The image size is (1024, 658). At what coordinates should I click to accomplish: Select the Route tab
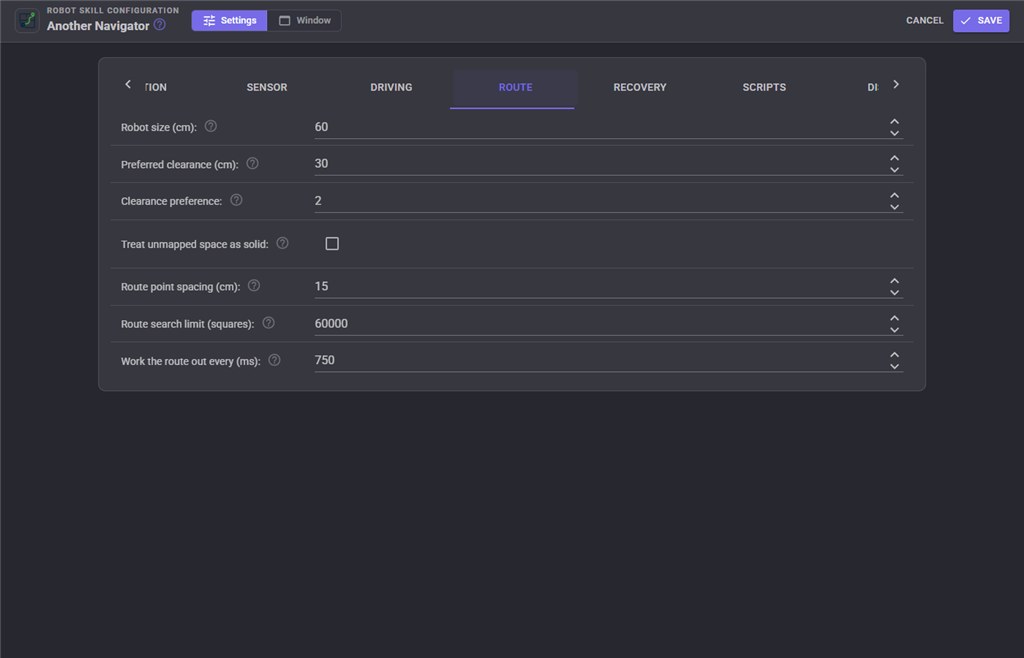(x=515, y=87)
